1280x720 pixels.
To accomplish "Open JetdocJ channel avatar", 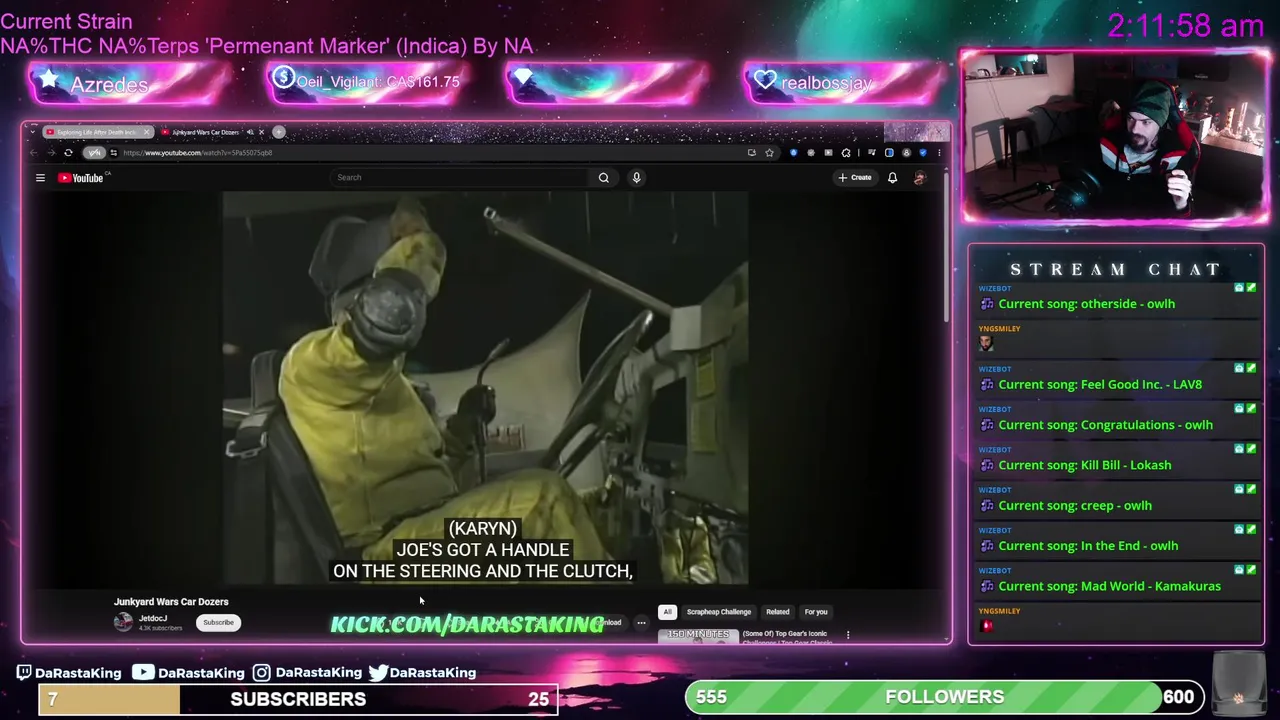I will pyautogui.click(x=123, y=621).
